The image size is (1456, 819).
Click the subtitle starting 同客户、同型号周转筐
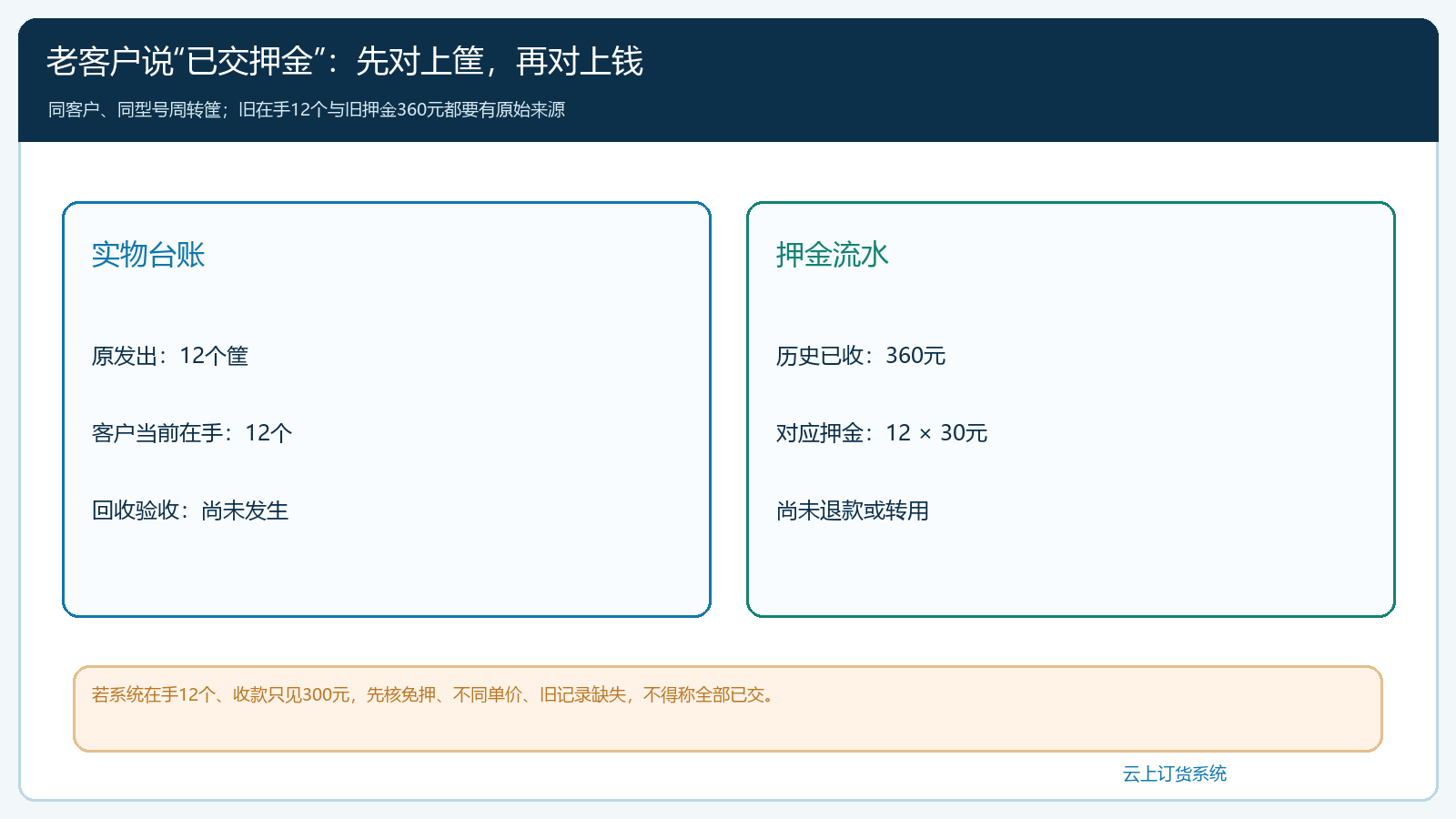(307, 110)
